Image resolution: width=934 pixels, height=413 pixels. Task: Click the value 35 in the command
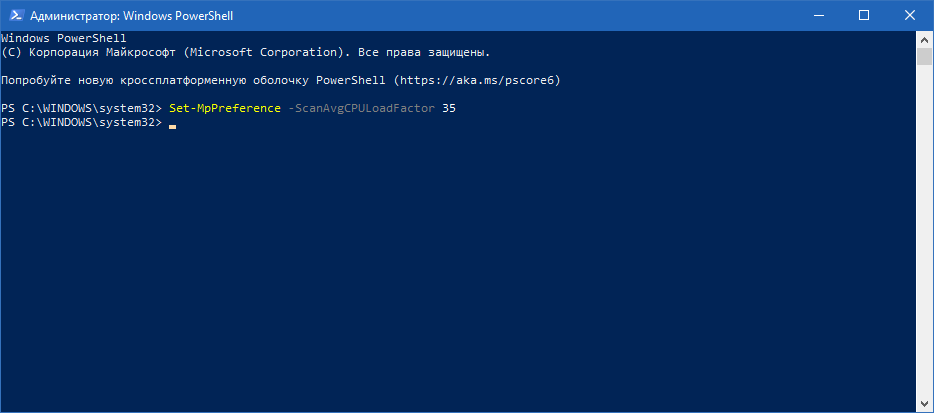[x=449, y=107]
